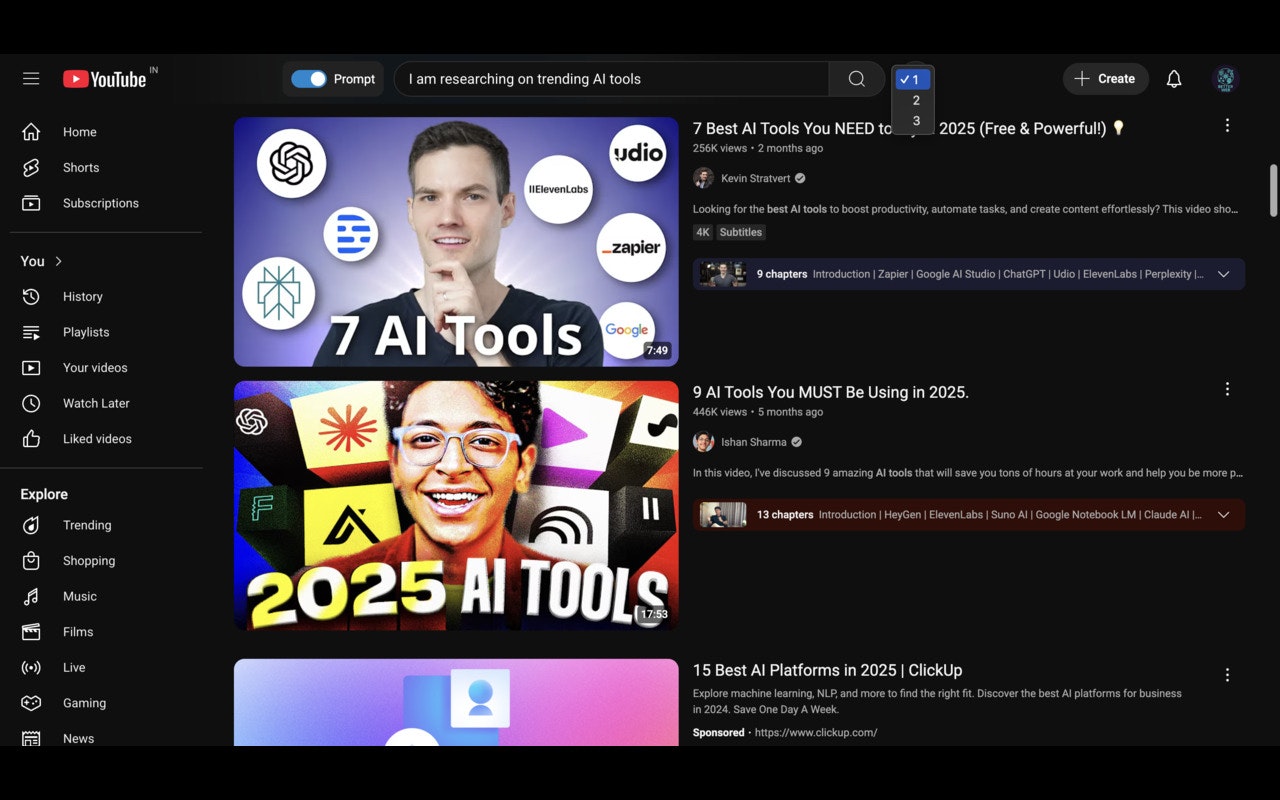The width and height of the screenshot is (1280, 800).
Task: Click the Live broadcast icon
Action: pos(31,667)
